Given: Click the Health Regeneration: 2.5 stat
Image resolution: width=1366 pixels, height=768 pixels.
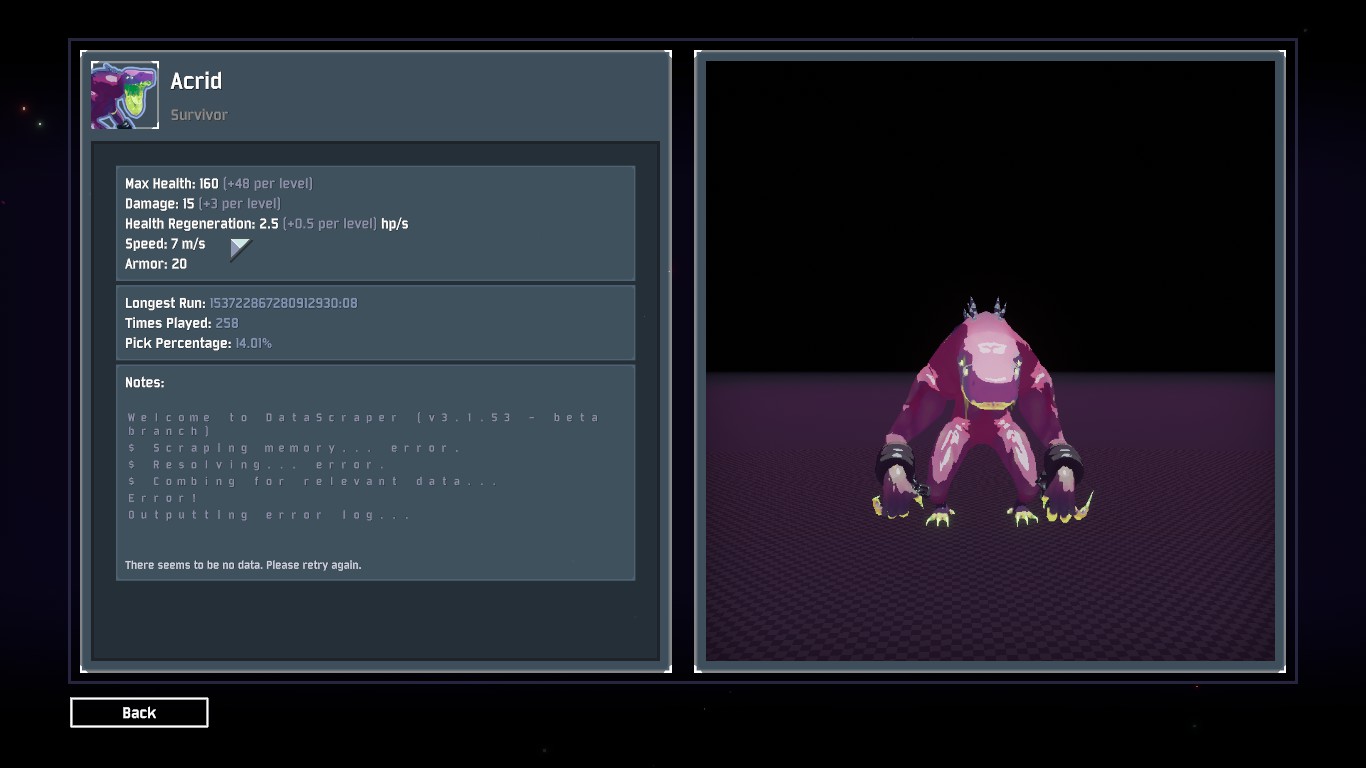Looking at the screenshot, I should tap(267, 224).
